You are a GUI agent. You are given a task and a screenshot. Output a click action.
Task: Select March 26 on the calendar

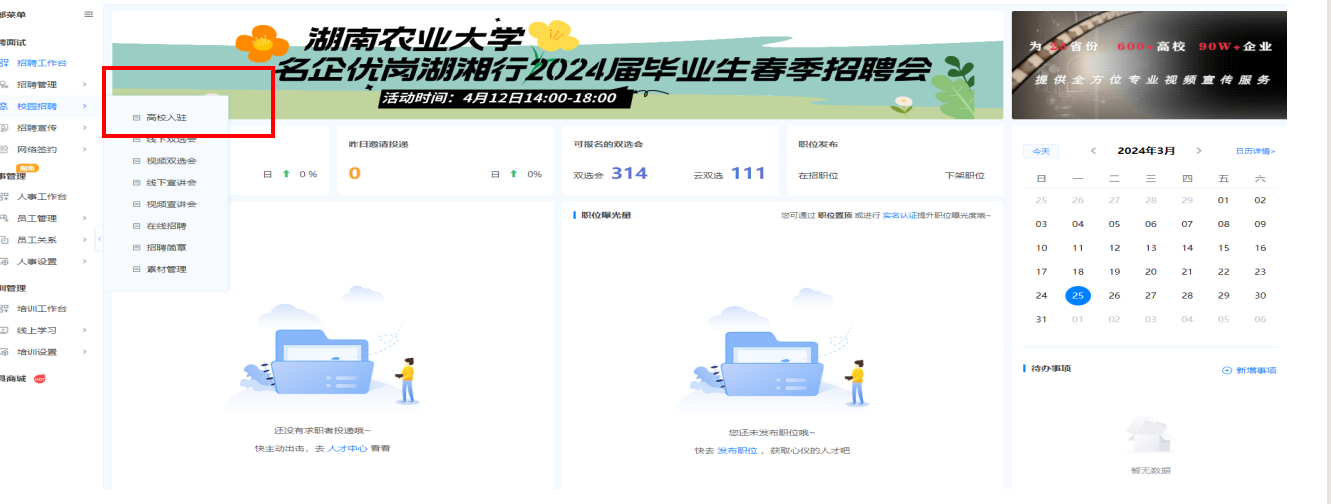pyautogui.click(x=1114, y=296)
